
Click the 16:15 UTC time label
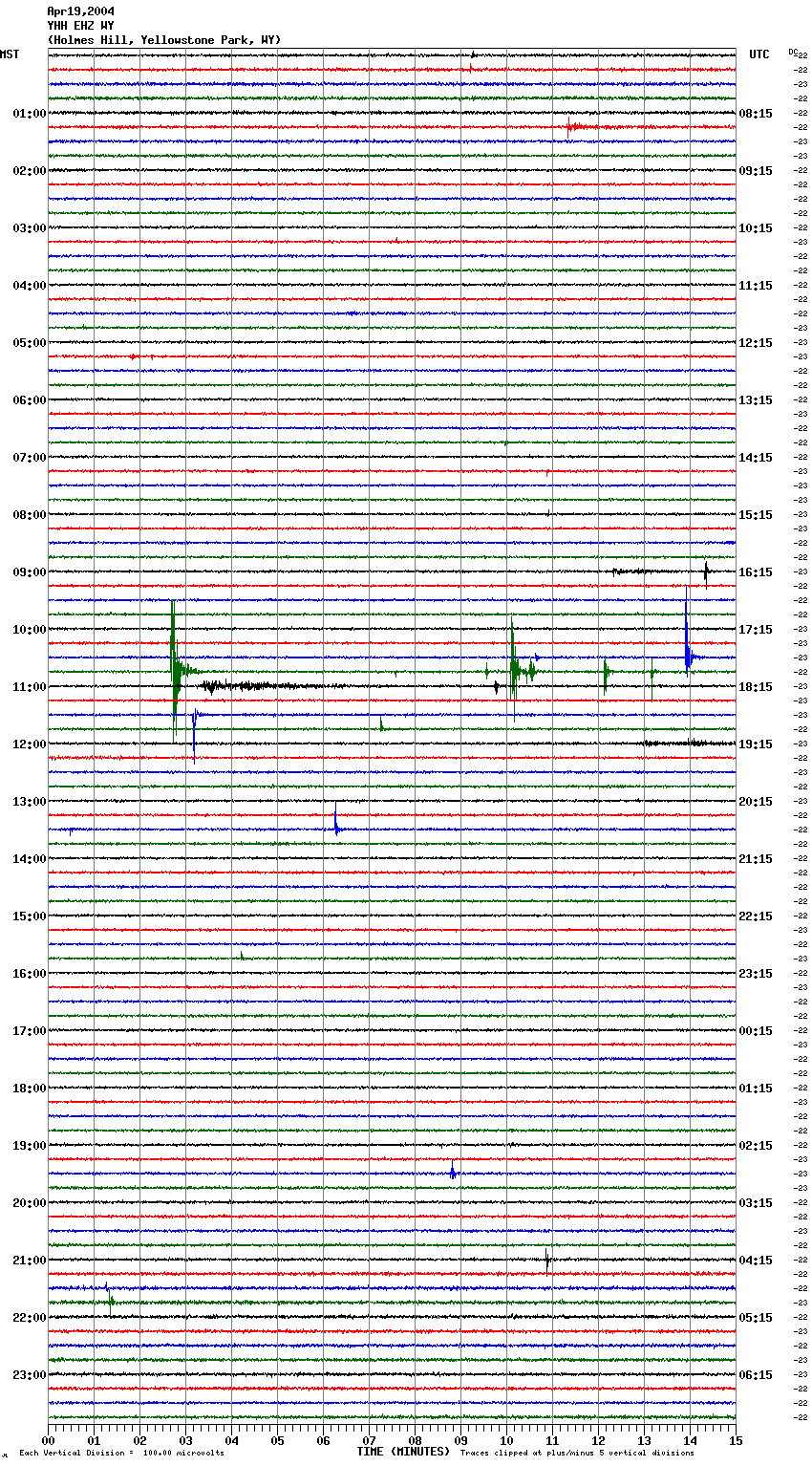pyautogui.click(x=756, y=572)
